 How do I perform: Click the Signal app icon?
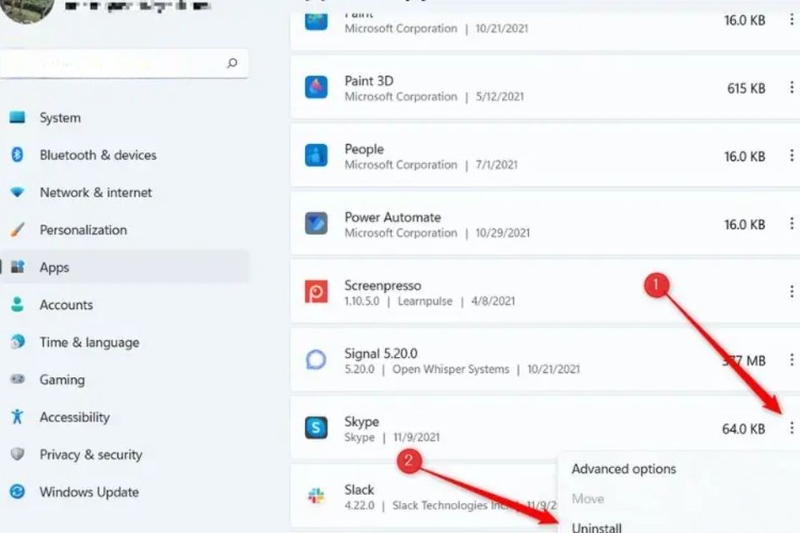316,360
